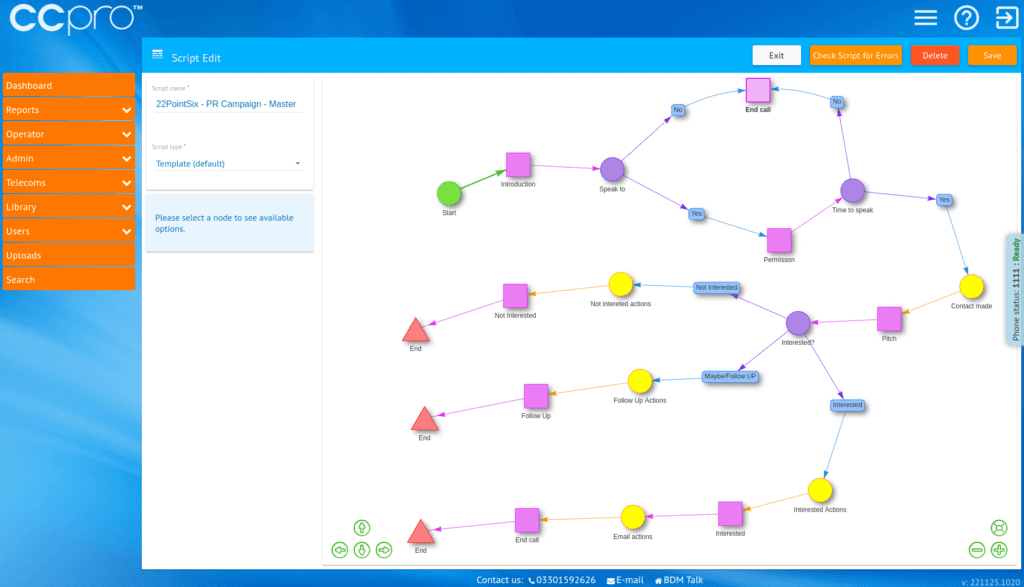Click into the Script name field

(228, 104)
